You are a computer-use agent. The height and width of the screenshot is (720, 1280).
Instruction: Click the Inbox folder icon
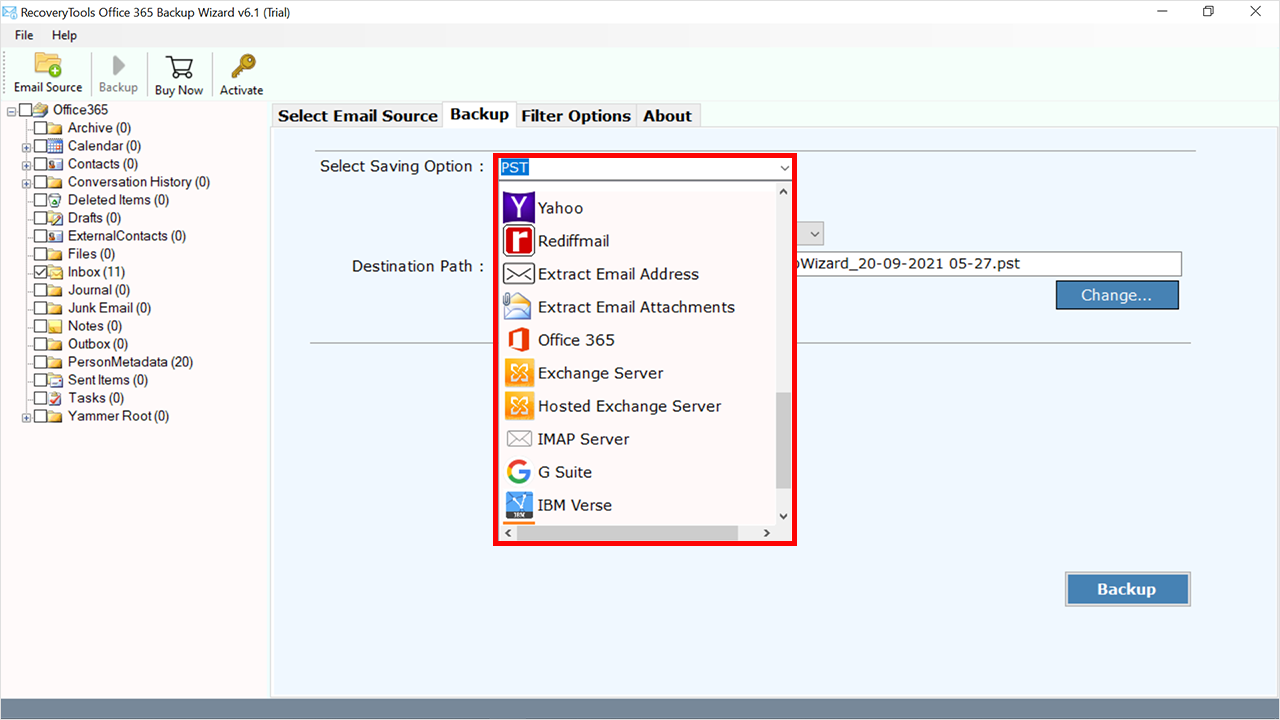[57, 272]
